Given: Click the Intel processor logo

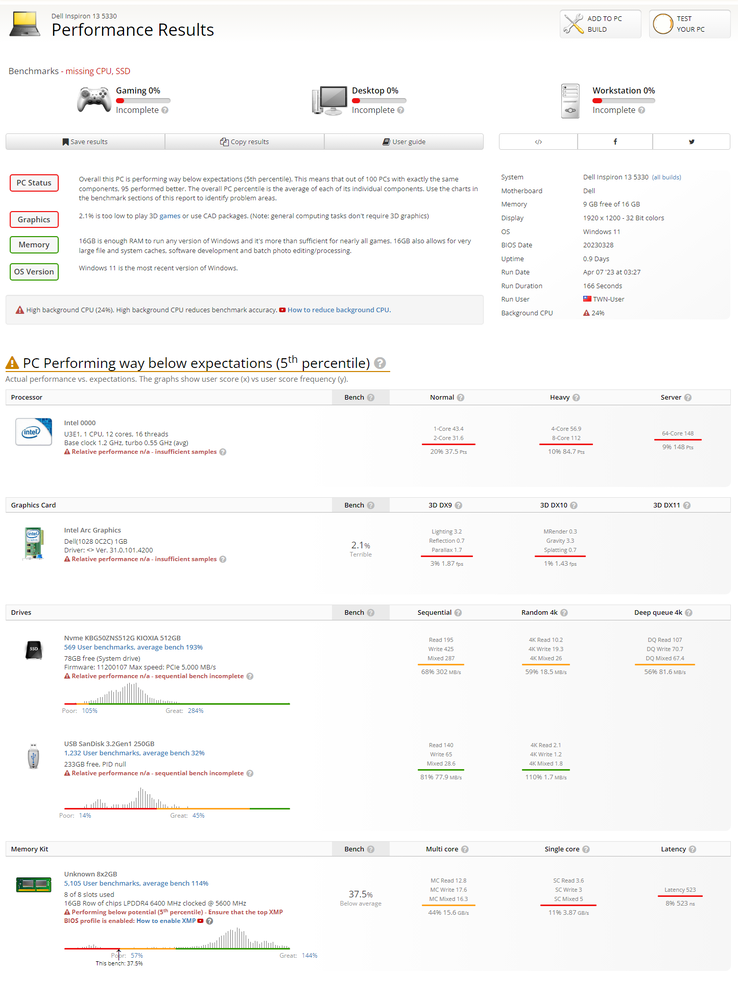Looking at the screenshot, I should tap(34, 432).
